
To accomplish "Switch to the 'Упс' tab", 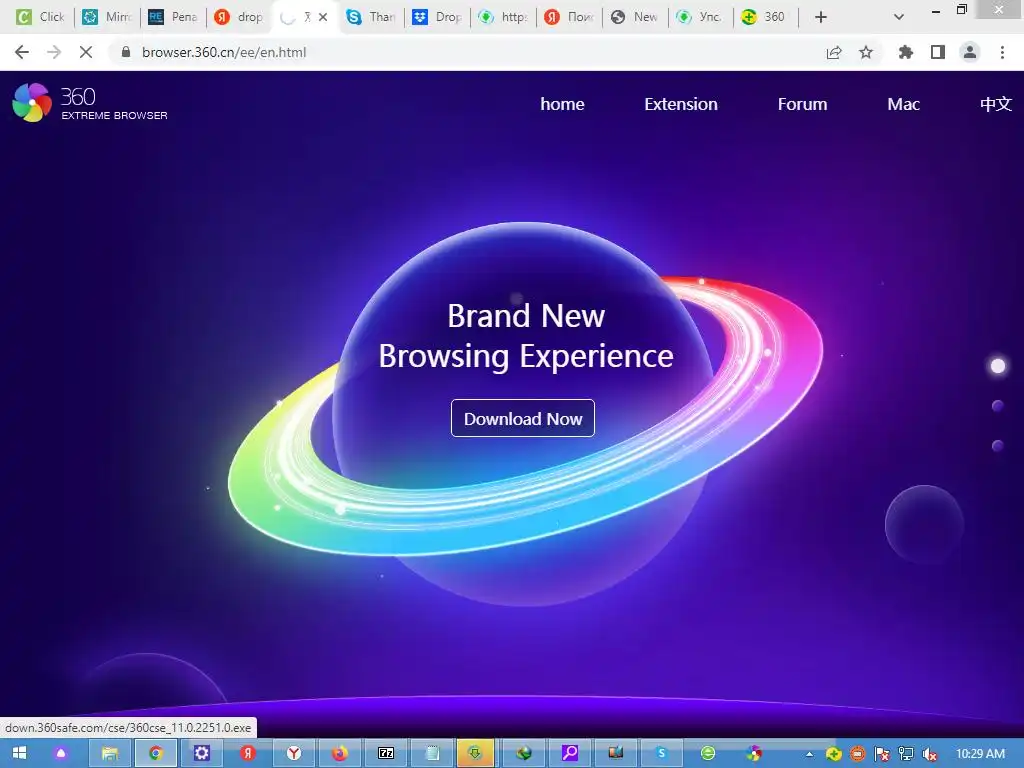I will (x=701, y=17).
